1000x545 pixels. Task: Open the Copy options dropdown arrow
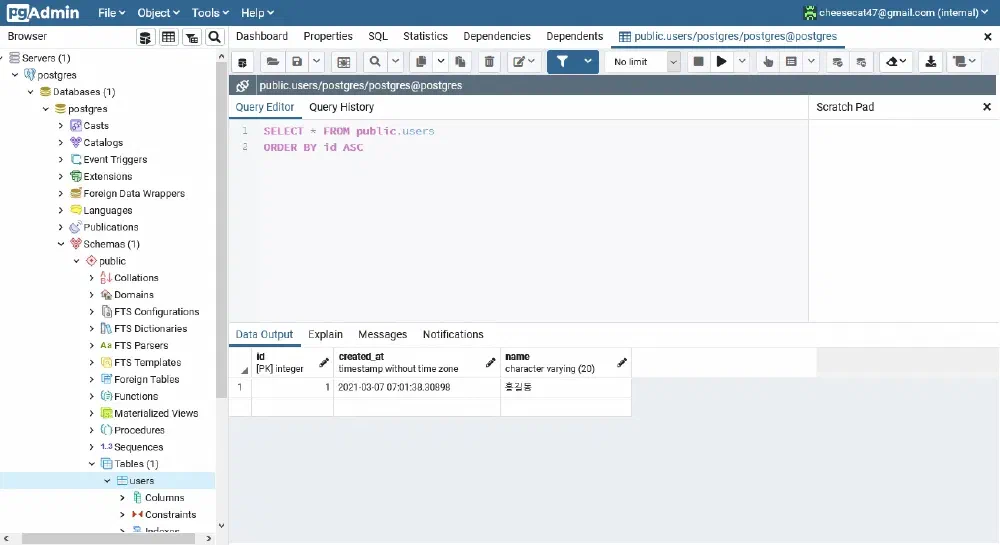click(441, 62)
